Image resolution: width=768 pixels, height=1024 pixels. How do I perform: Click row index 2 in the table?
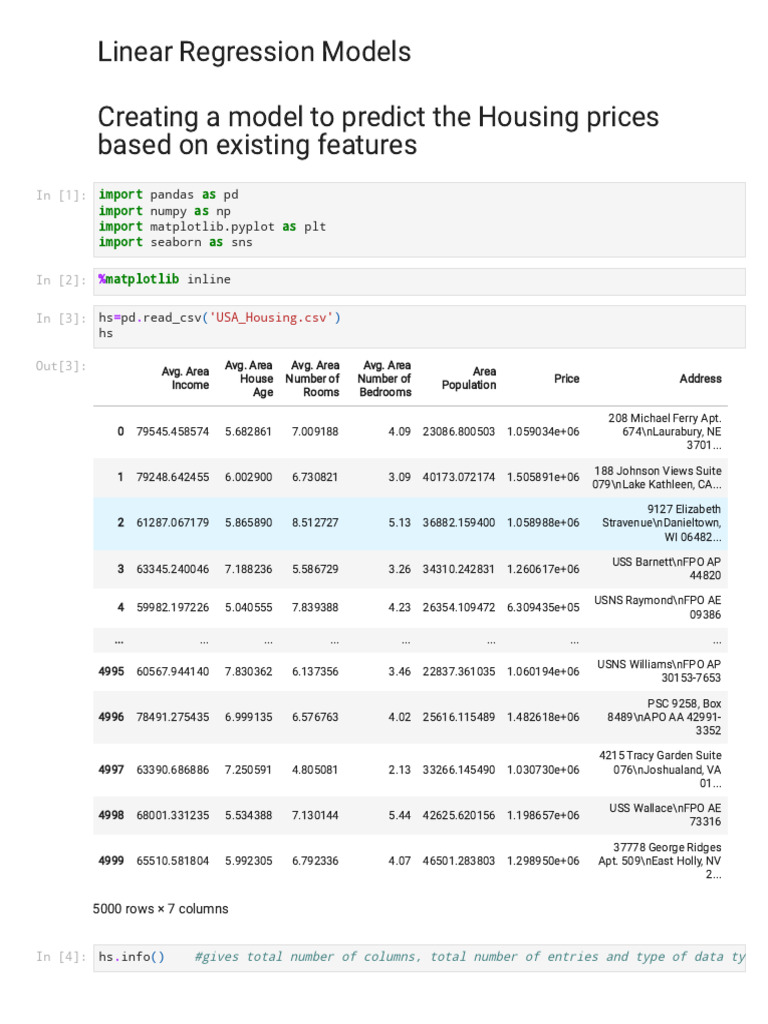click(120, 523)
